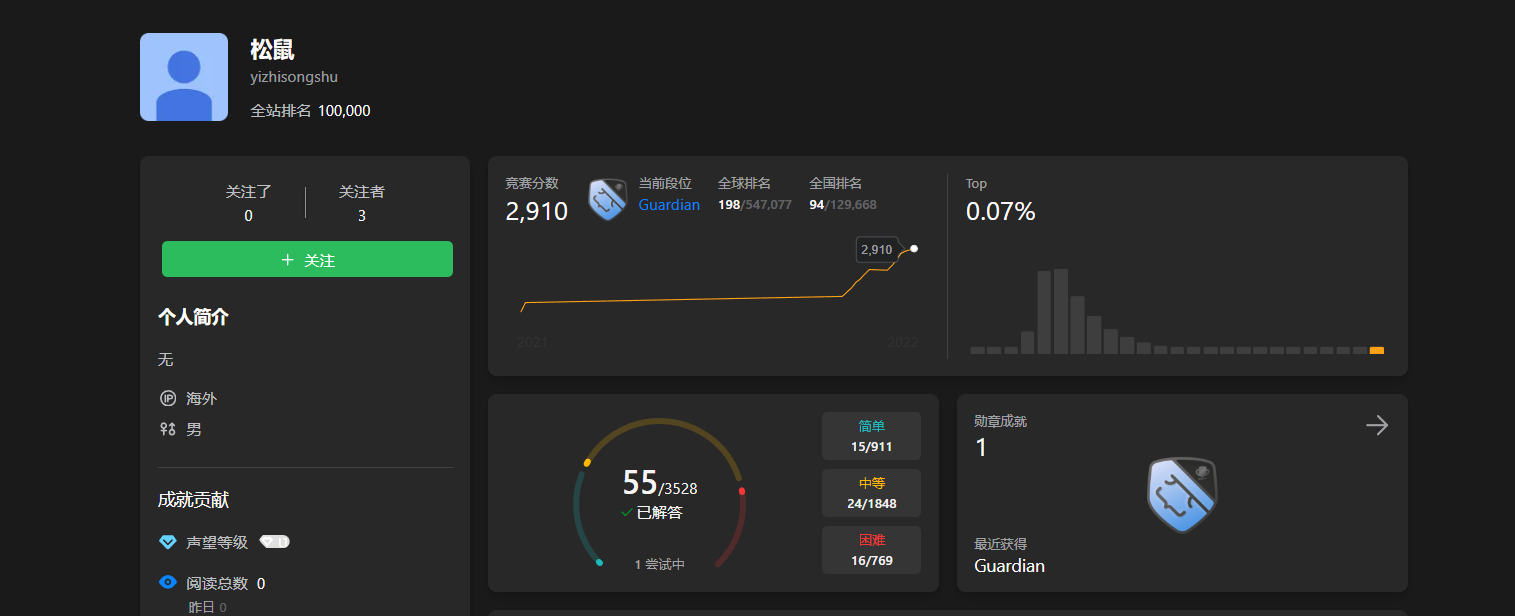The width and height of the screenshot is (1515, 616).
Task: Click the 成就贡献 heading
Action: click(193, 500)
